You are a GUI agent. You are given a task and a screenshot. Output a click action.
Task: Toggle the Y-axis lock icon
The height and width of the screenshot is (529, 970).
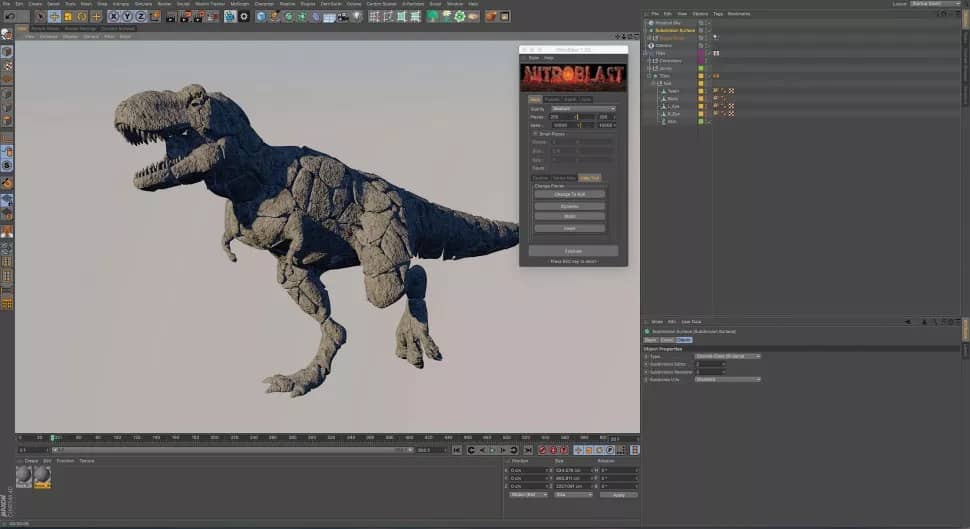click(127, 17)
